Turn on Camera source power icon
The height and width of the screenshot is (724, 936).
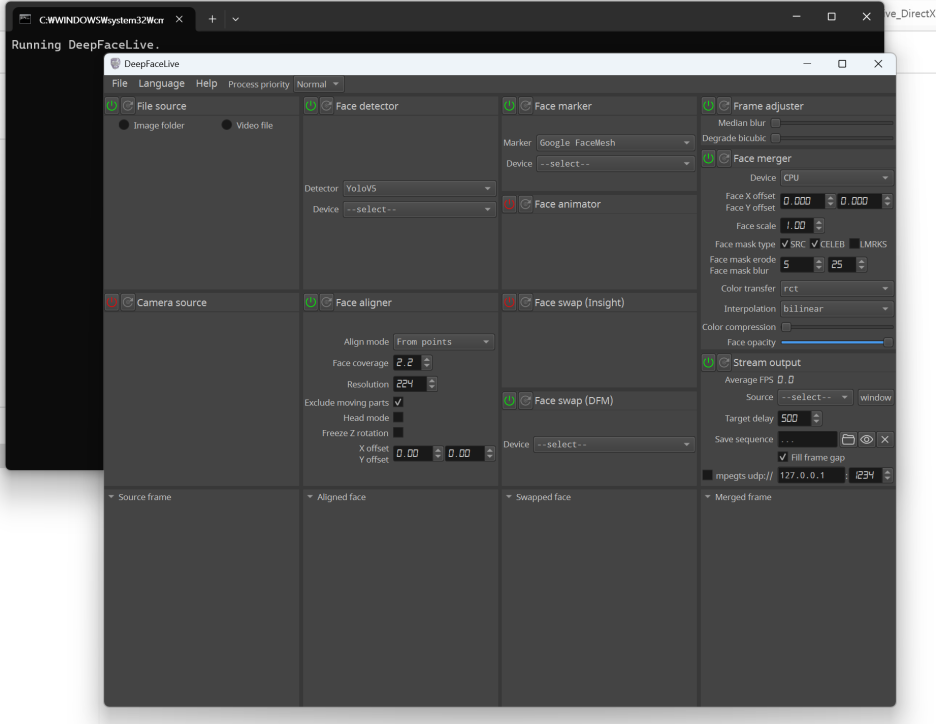[112, 302]
